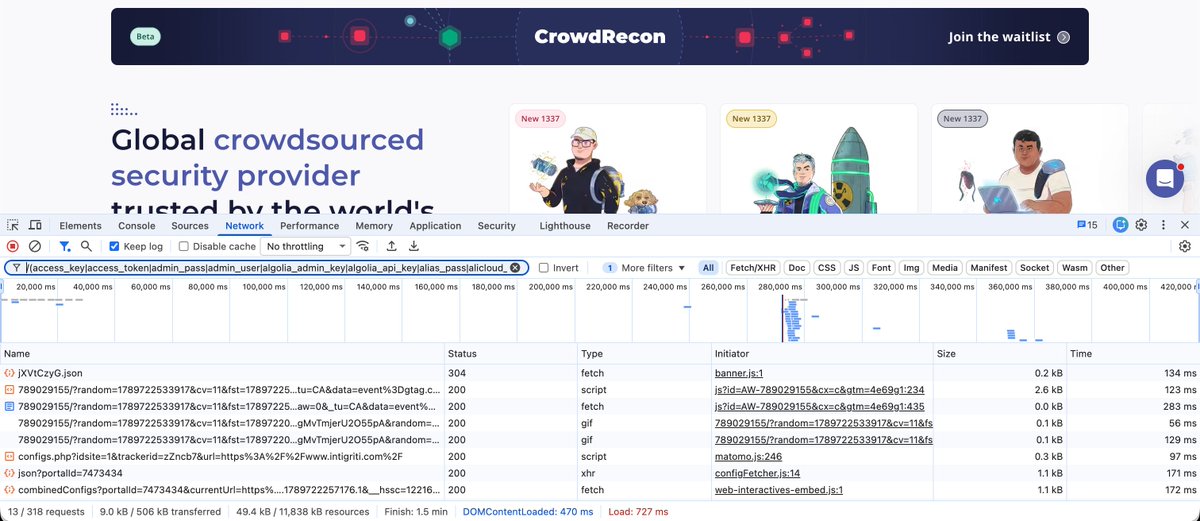This screenshot has width=1200, height=521.
Task: Select the Network tab
Action: point(244,226)
